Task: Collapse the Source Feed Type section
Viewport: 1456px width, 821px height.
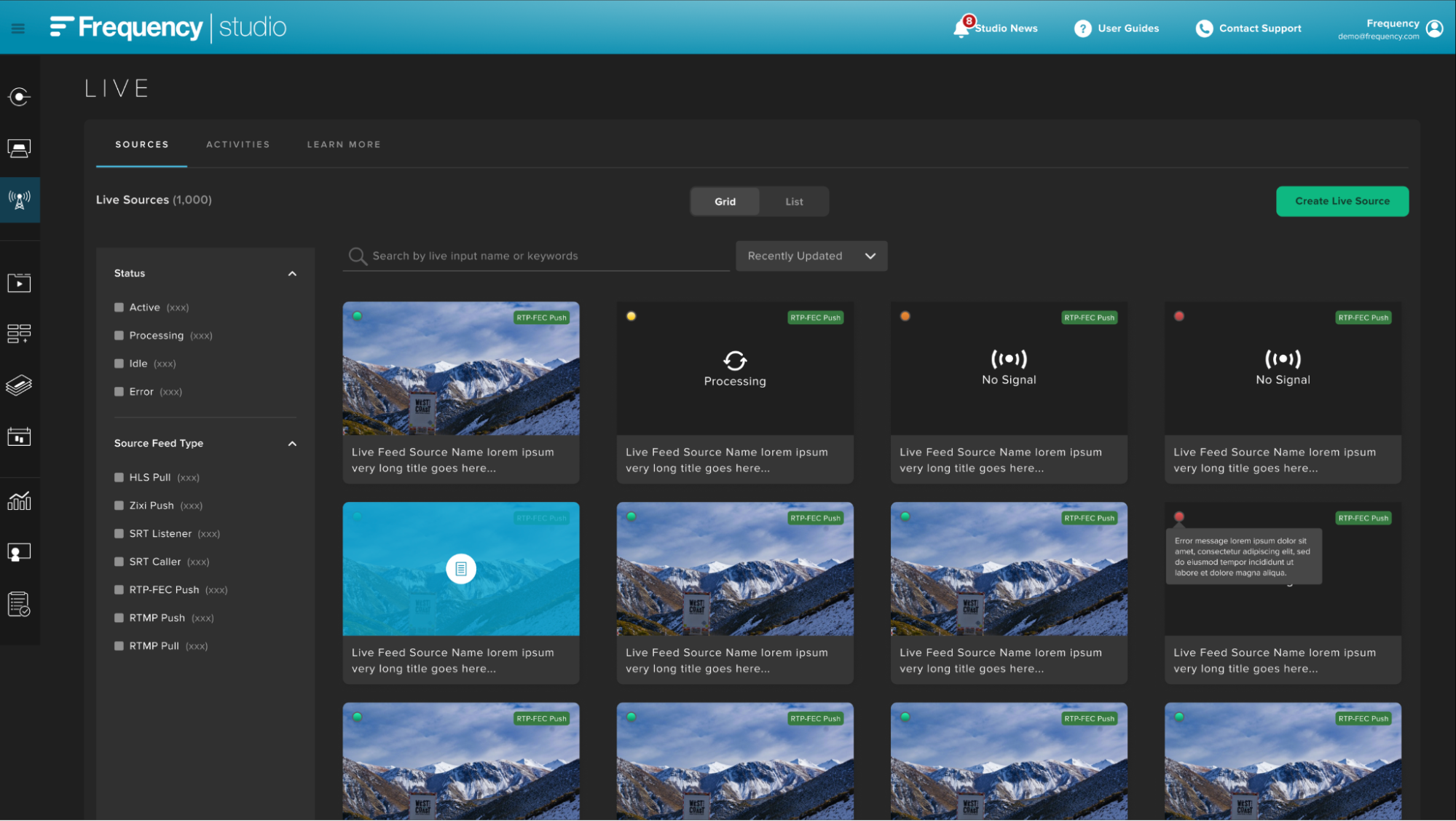Action: tap(292, 444)
